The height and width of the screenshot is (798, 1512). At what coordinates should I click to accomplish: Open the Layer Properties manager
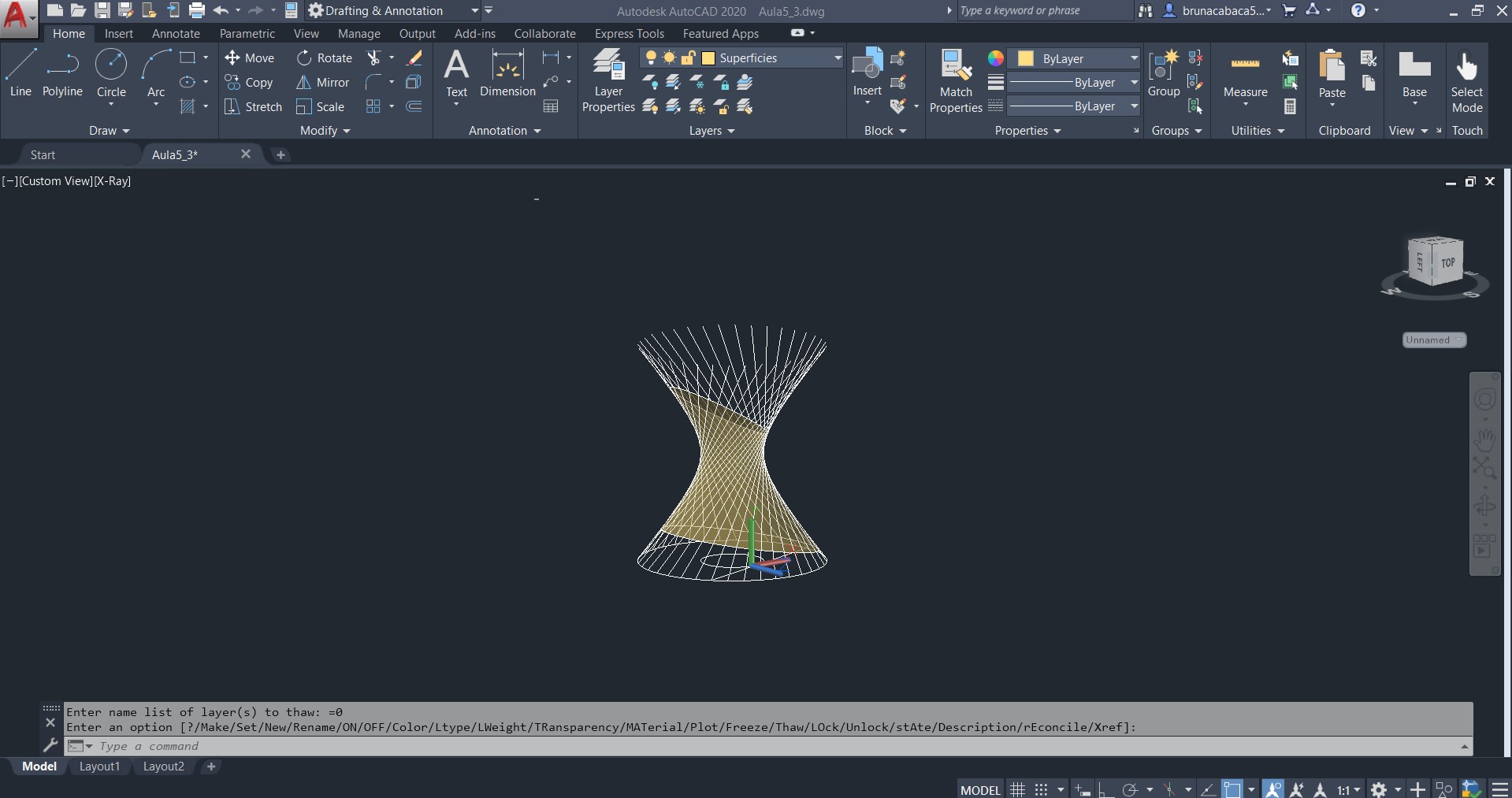[608, 80]
